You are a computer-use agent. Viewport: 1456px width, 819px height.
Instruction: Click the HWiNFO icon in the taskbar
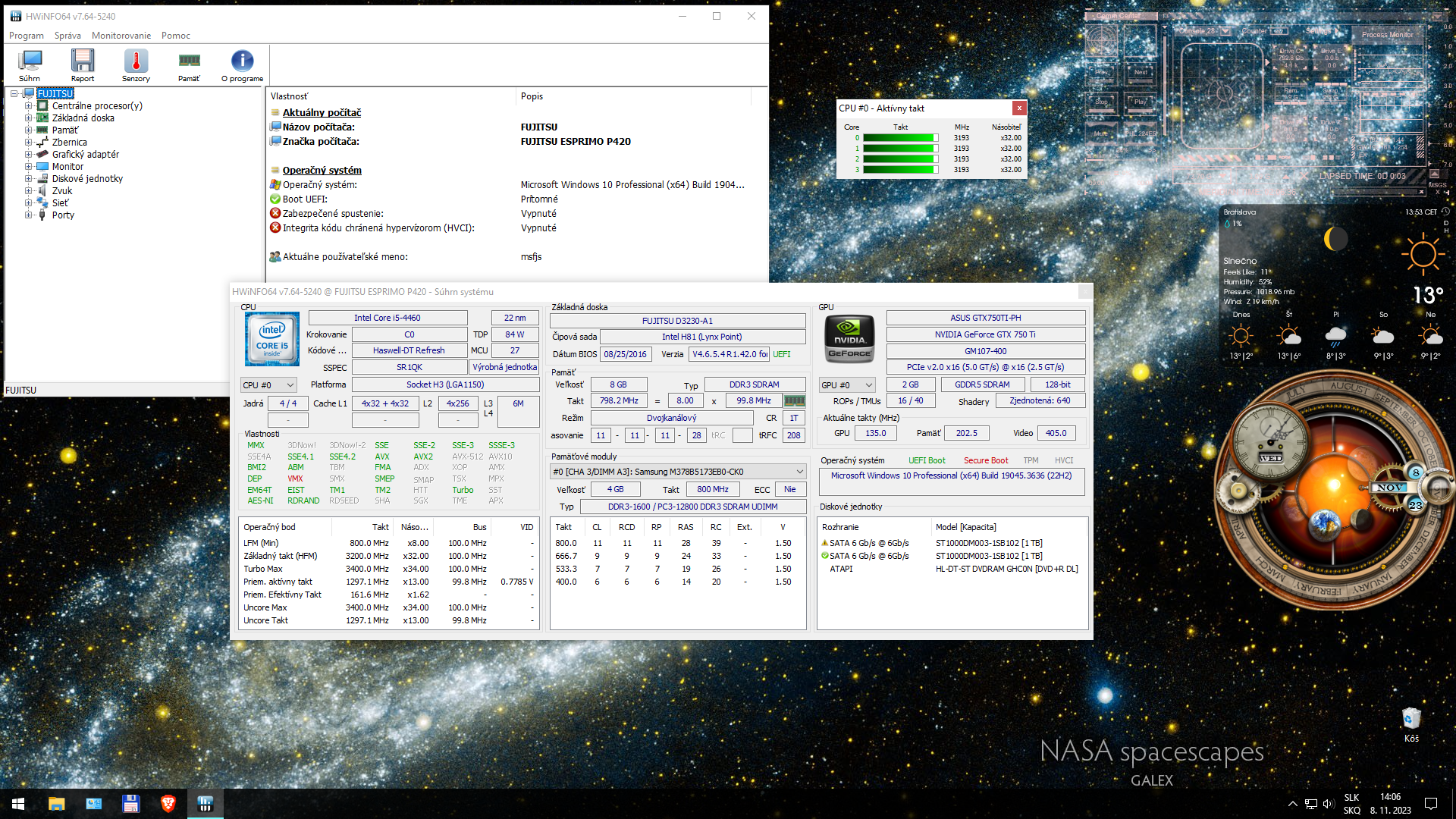point(205,803)
